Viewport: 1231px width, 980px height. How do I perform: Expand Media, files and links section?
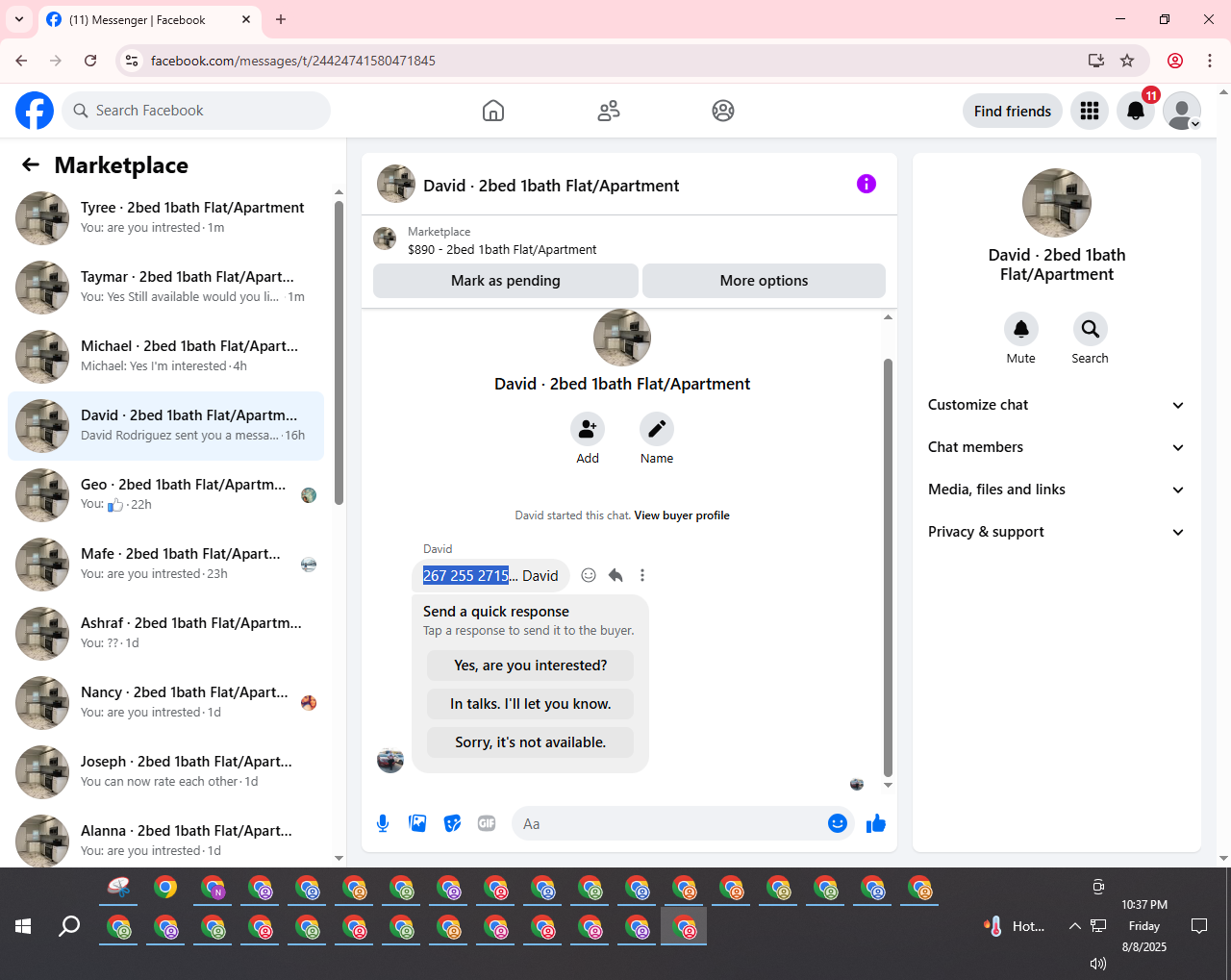pyautogui.click(x=1057, y=490)
